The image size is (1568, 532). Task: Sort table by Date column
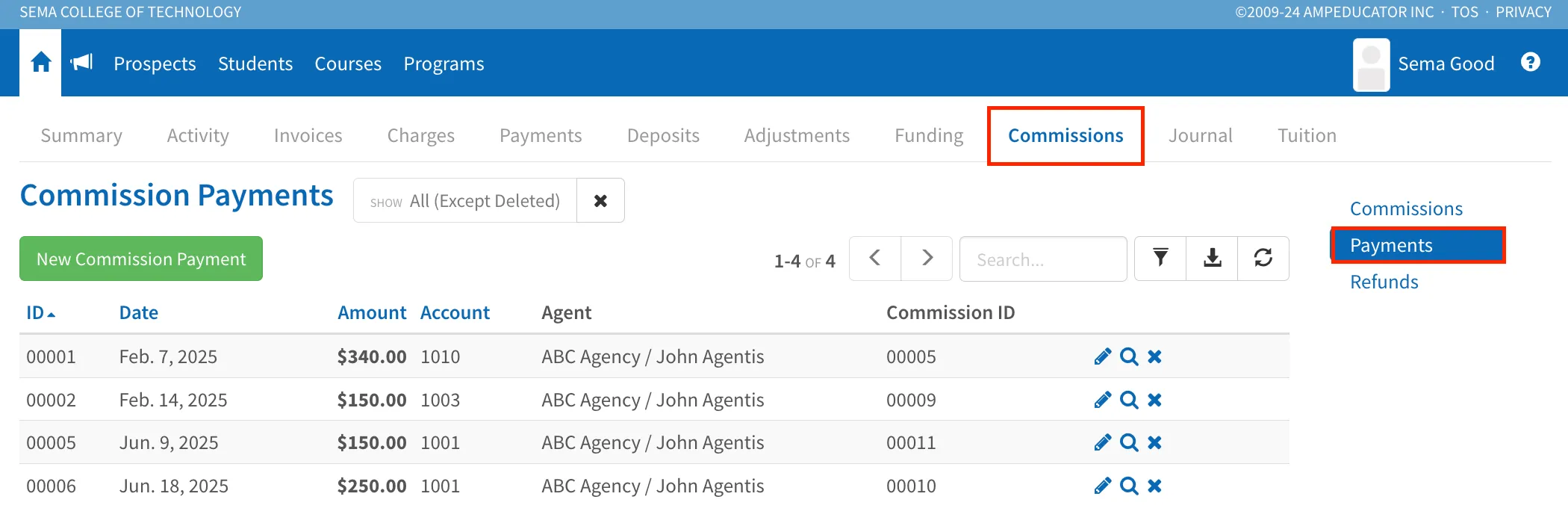[x=139, y=312]
